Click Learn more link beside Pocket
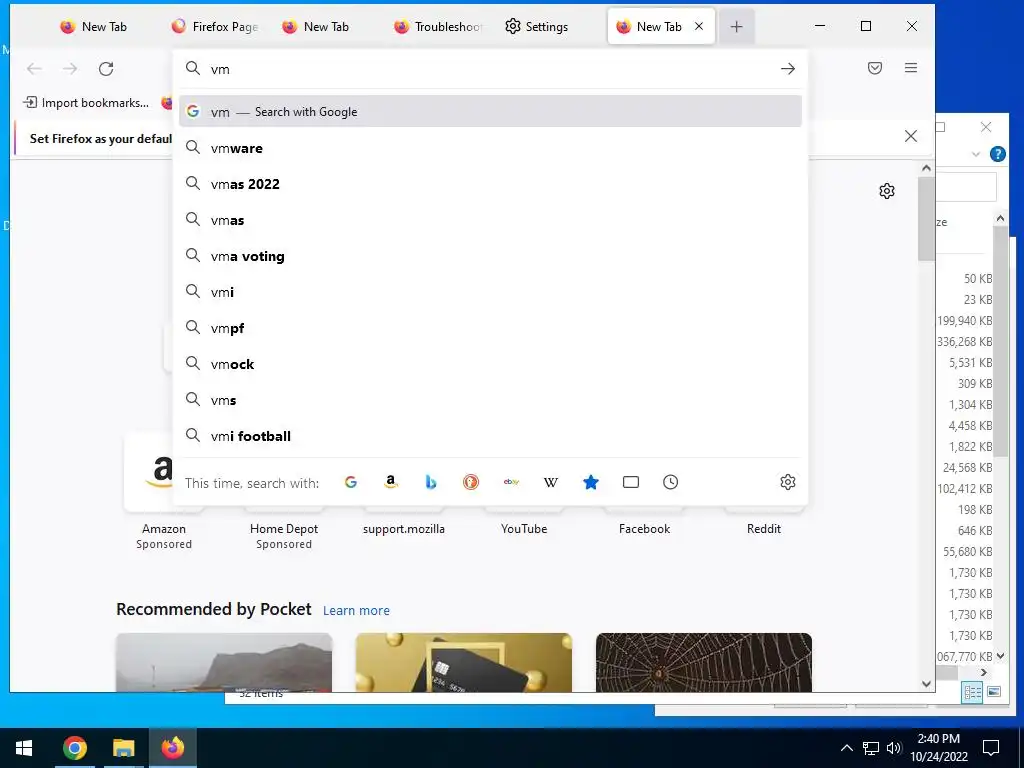Image resolution: width=1024 pixels, height=768 pixels. point(356,610)
